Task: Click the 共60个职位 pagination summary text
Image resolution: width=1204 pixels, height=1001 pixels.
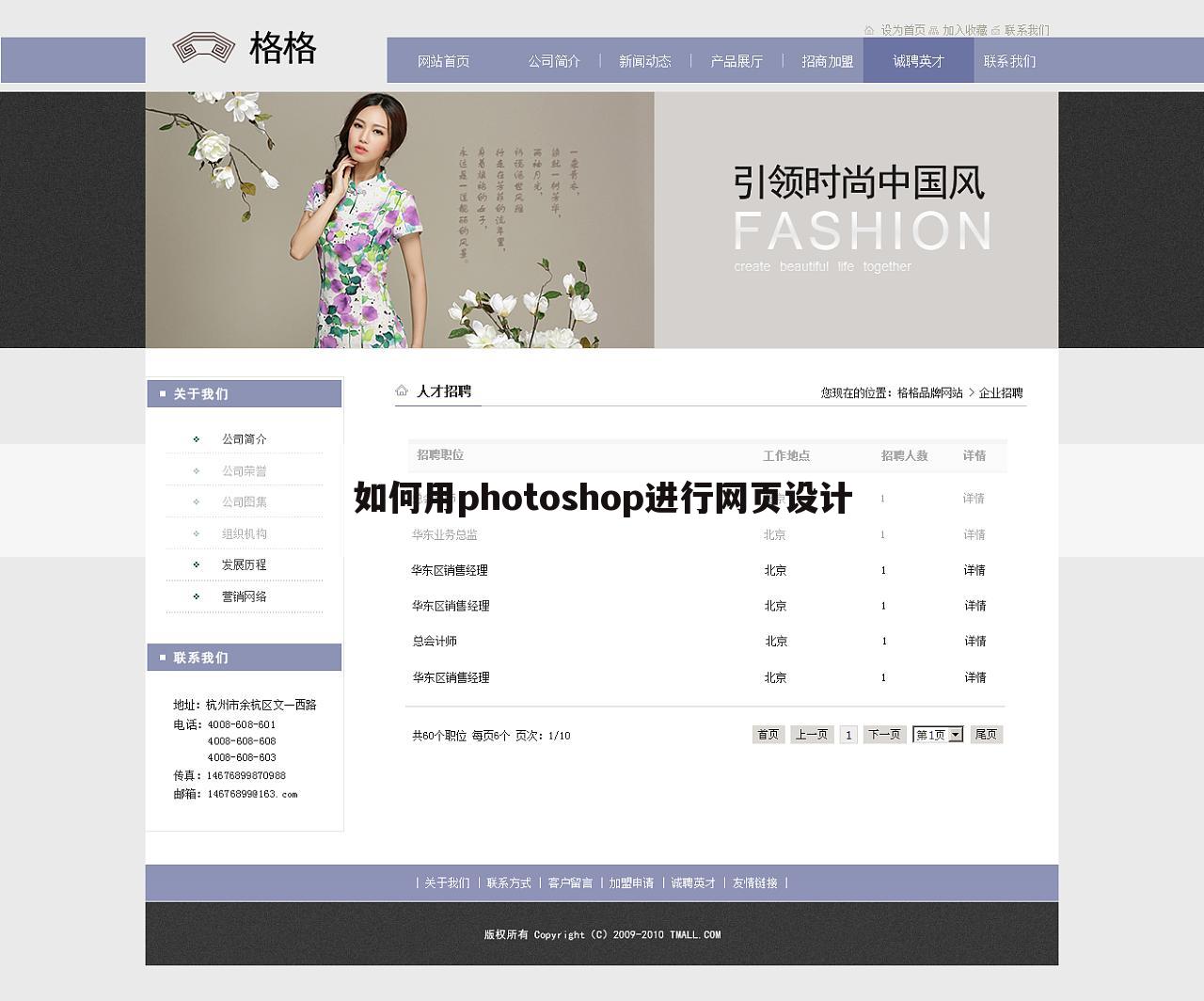Action: pyautogui.click(x=439, y=736)
